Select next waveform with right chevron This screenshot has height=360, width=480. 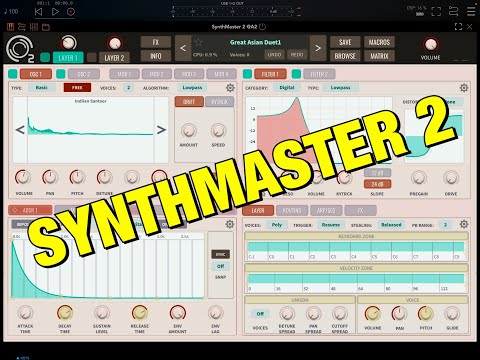161,130
